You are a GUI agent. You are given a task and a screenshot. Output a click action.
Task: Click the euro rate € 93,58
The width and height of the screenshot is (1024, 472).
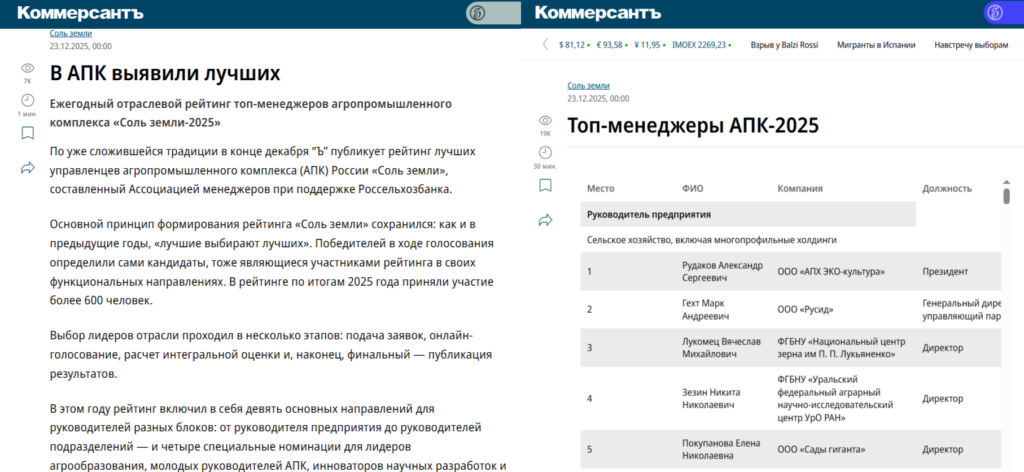(x=611, y=45)
